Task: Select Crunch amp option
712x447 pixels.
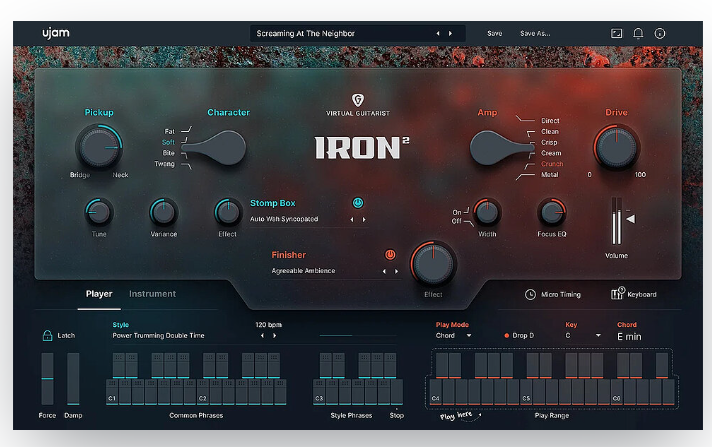Action: [552, 164]
